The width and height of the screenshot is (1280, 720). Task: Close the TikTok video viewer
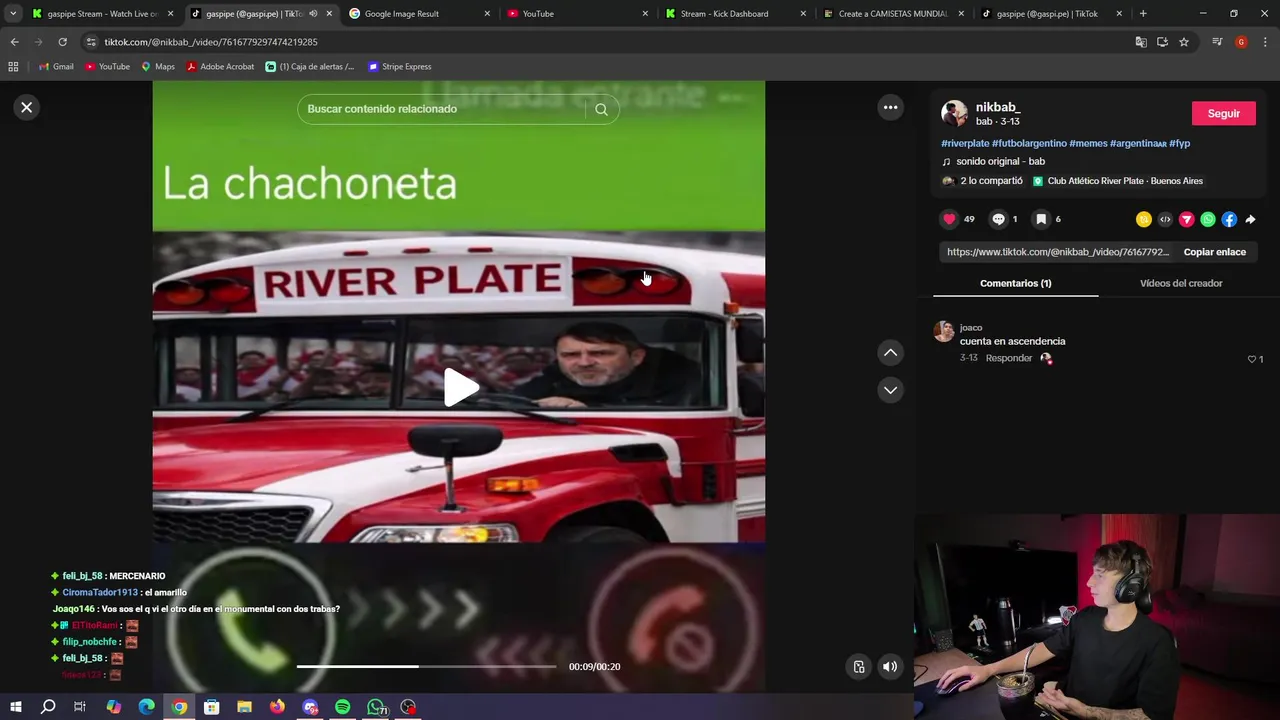[27, 107]
